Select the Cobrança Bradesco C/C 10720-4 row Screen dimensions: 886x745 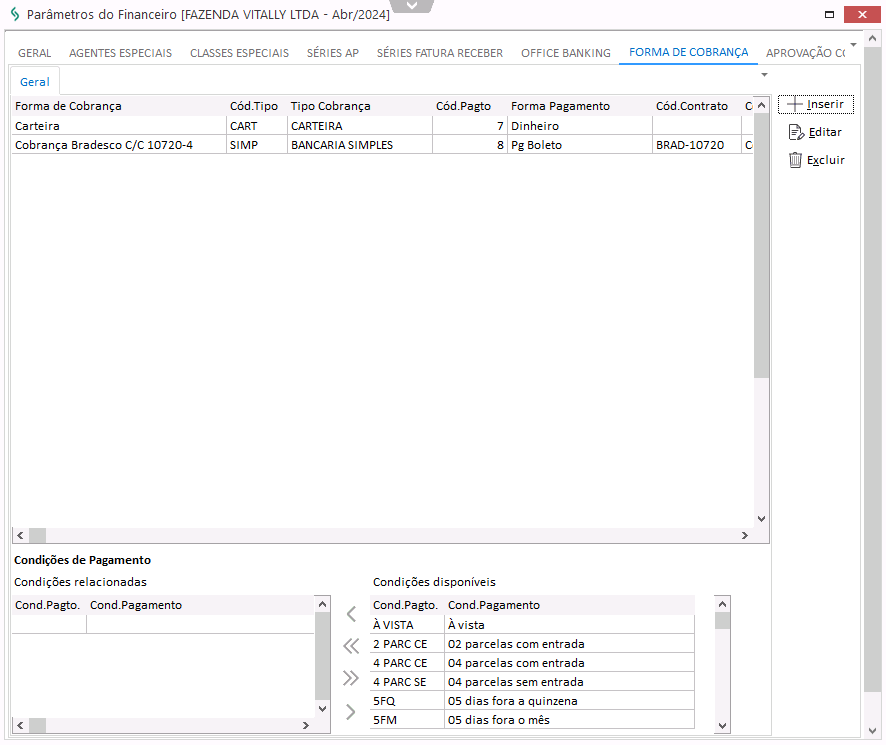pyautogui.click(x=104, y=145)
